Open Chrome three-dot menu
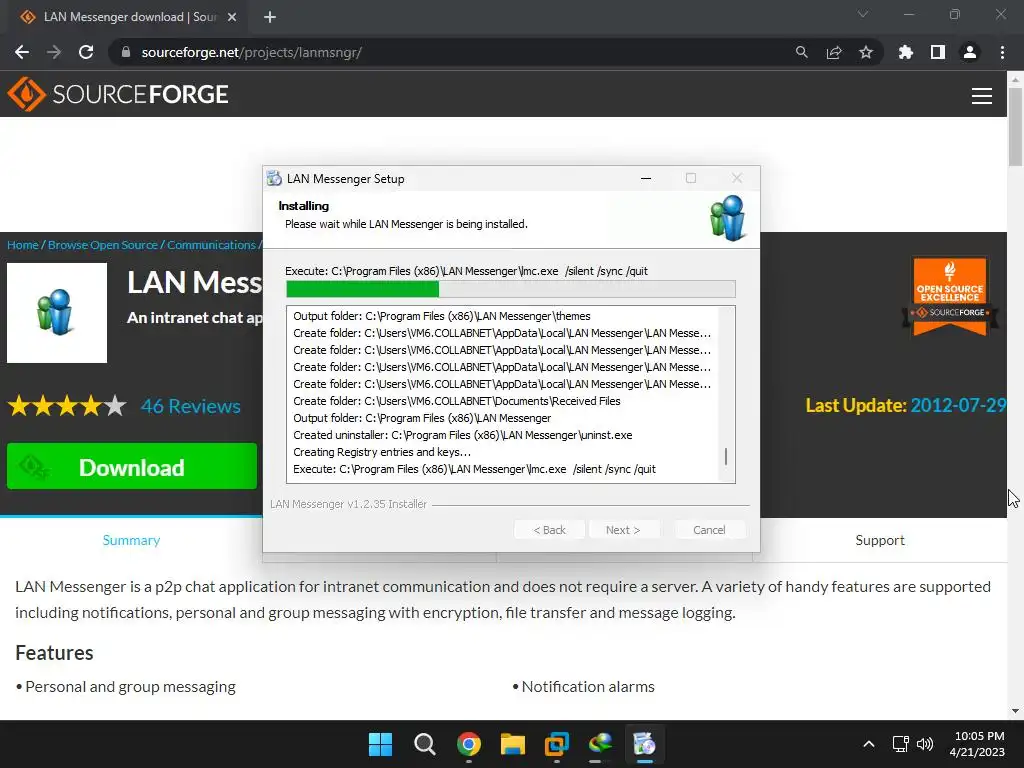Viewport: 1024px width, 768px height. point(1002,52)
